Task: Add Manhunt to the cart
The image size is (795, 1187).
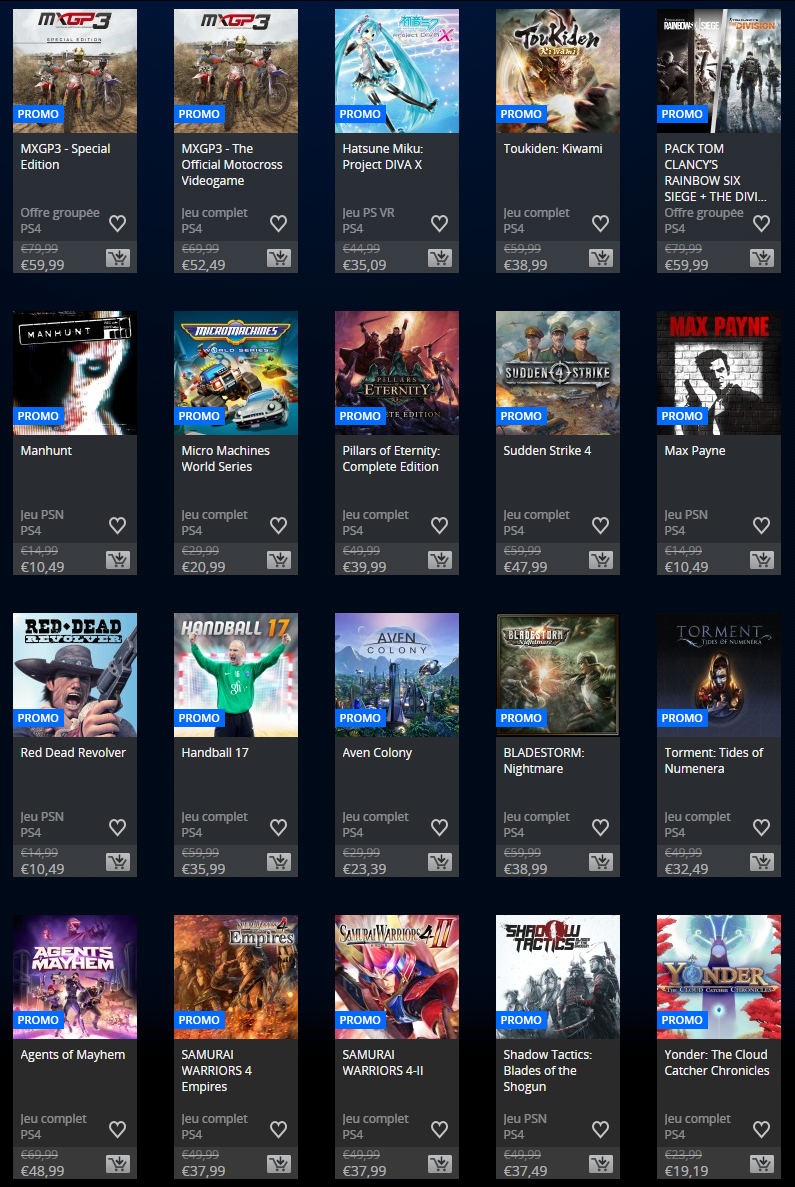Action: 117,560
